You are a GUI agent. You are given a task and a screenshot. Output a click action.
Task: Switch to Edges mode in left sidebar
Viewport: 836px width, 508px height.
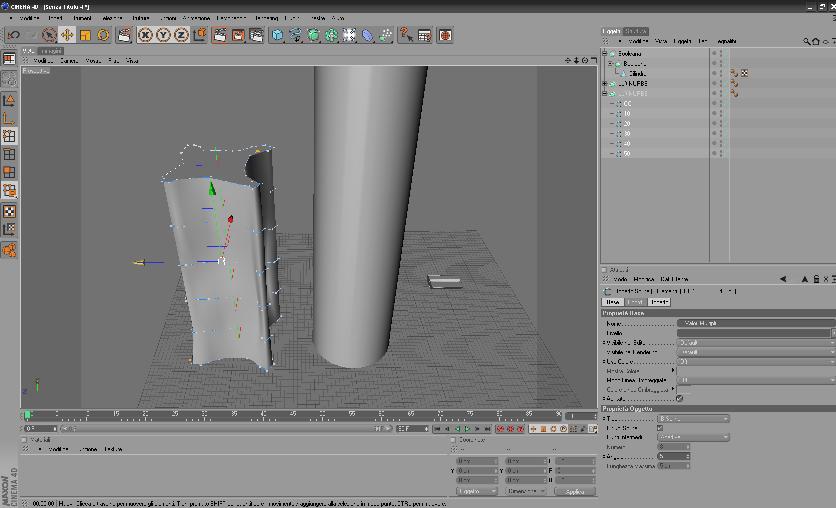click(x=9, y=154)
